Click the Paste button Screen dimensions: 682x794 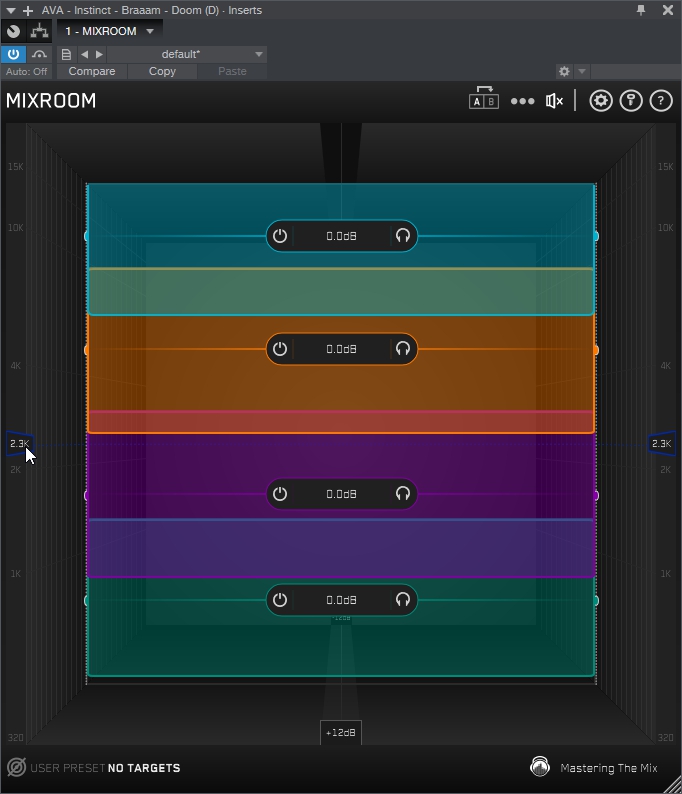click(x=232, y=71)
